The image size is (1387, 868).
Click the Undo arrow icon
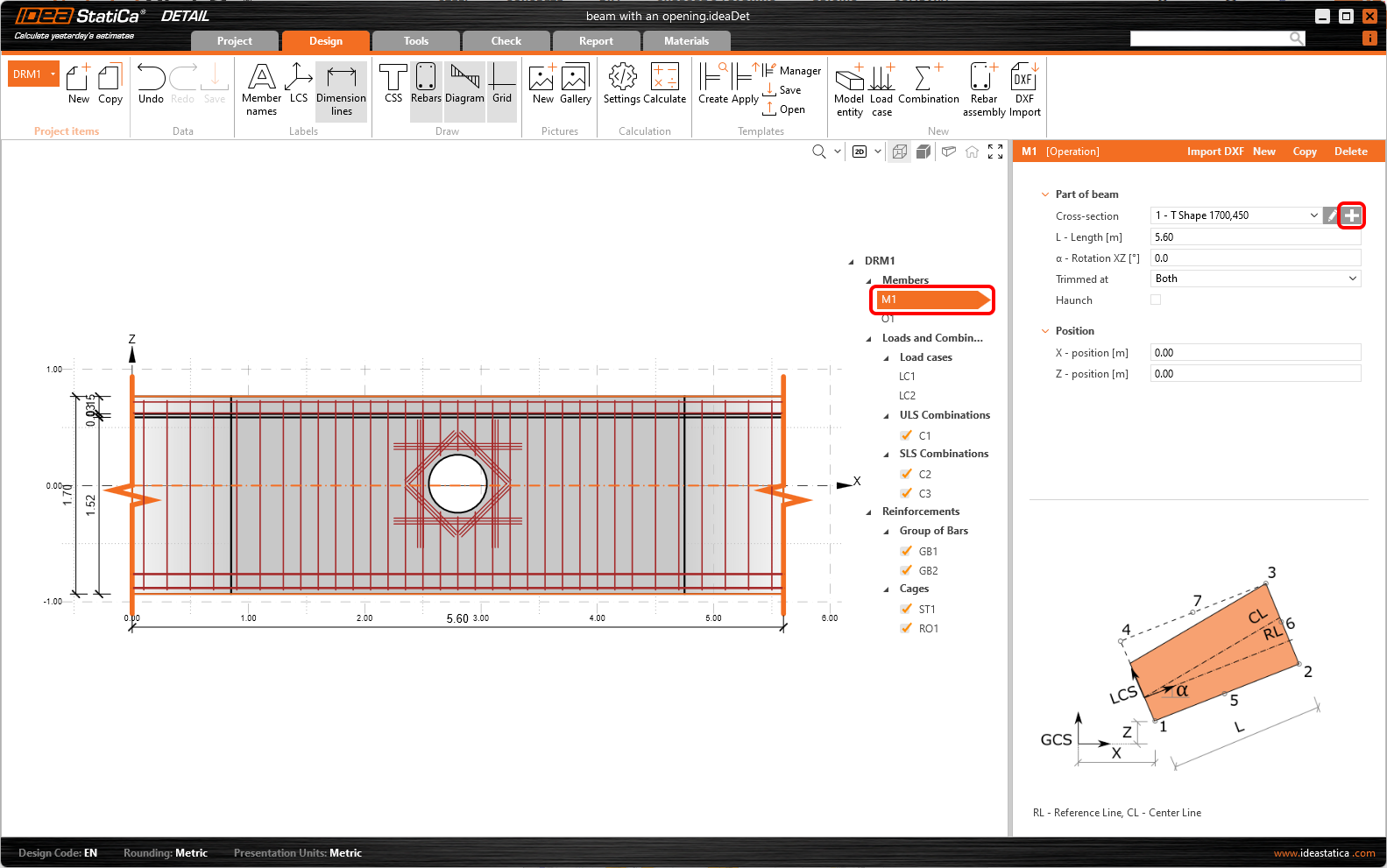click(151, 79)
